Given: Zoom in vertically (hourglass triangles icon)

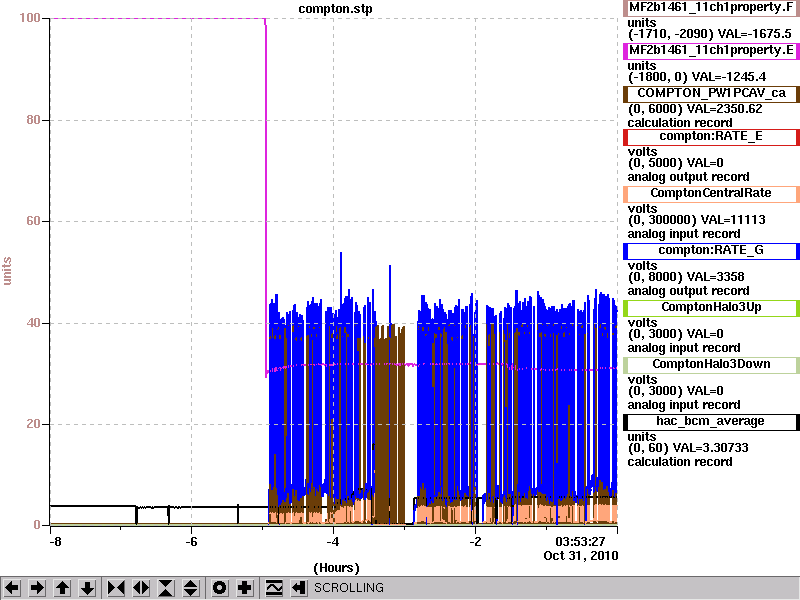Looking at the screenshot, I should coord(166,588).
